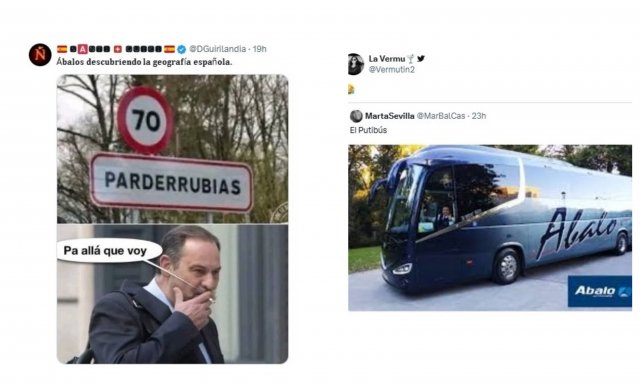
Task: Click the laughing emoji under @Vermutin2
Action: pos(351,89)
